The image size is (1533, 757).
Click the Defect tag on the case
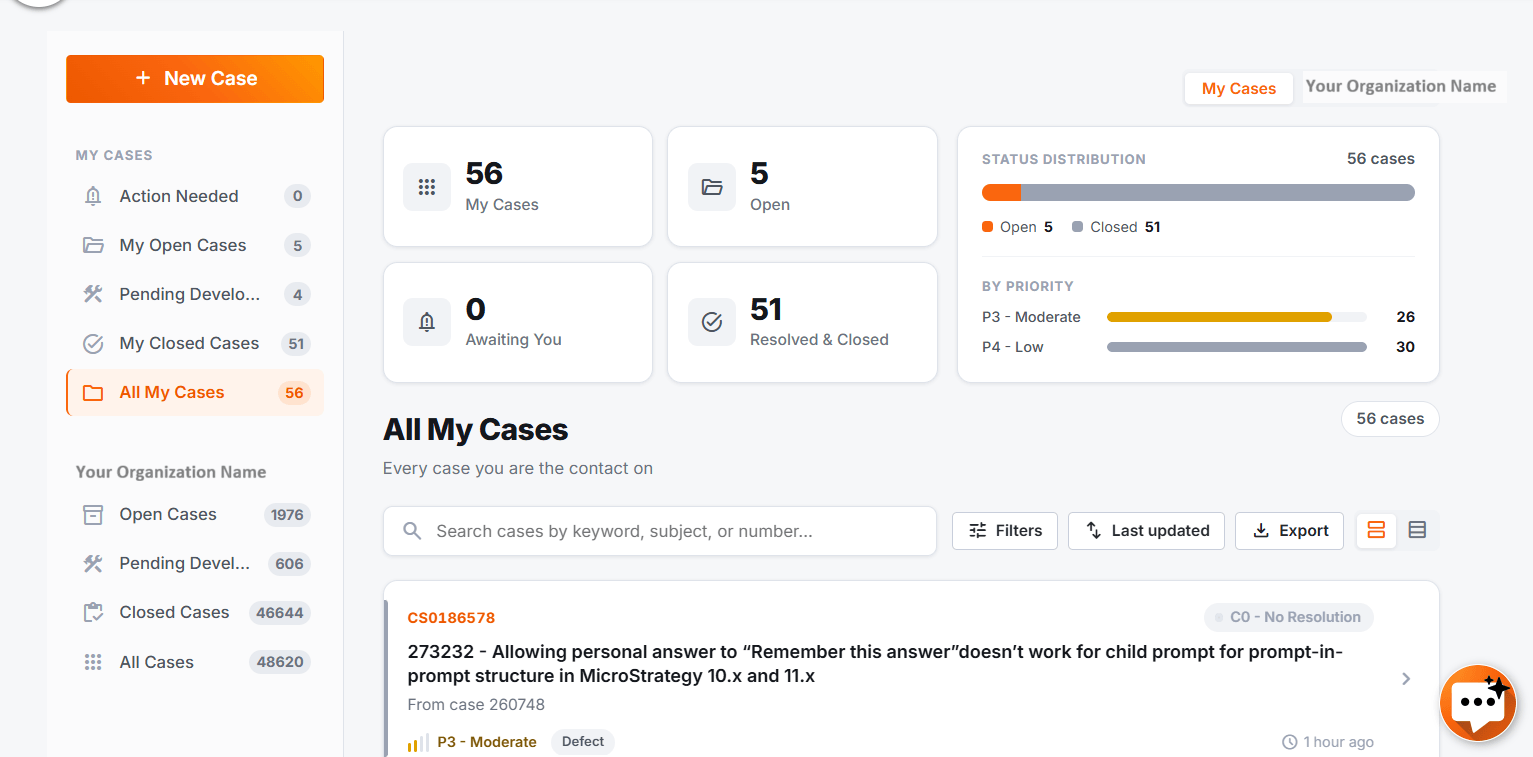point(583,742)
